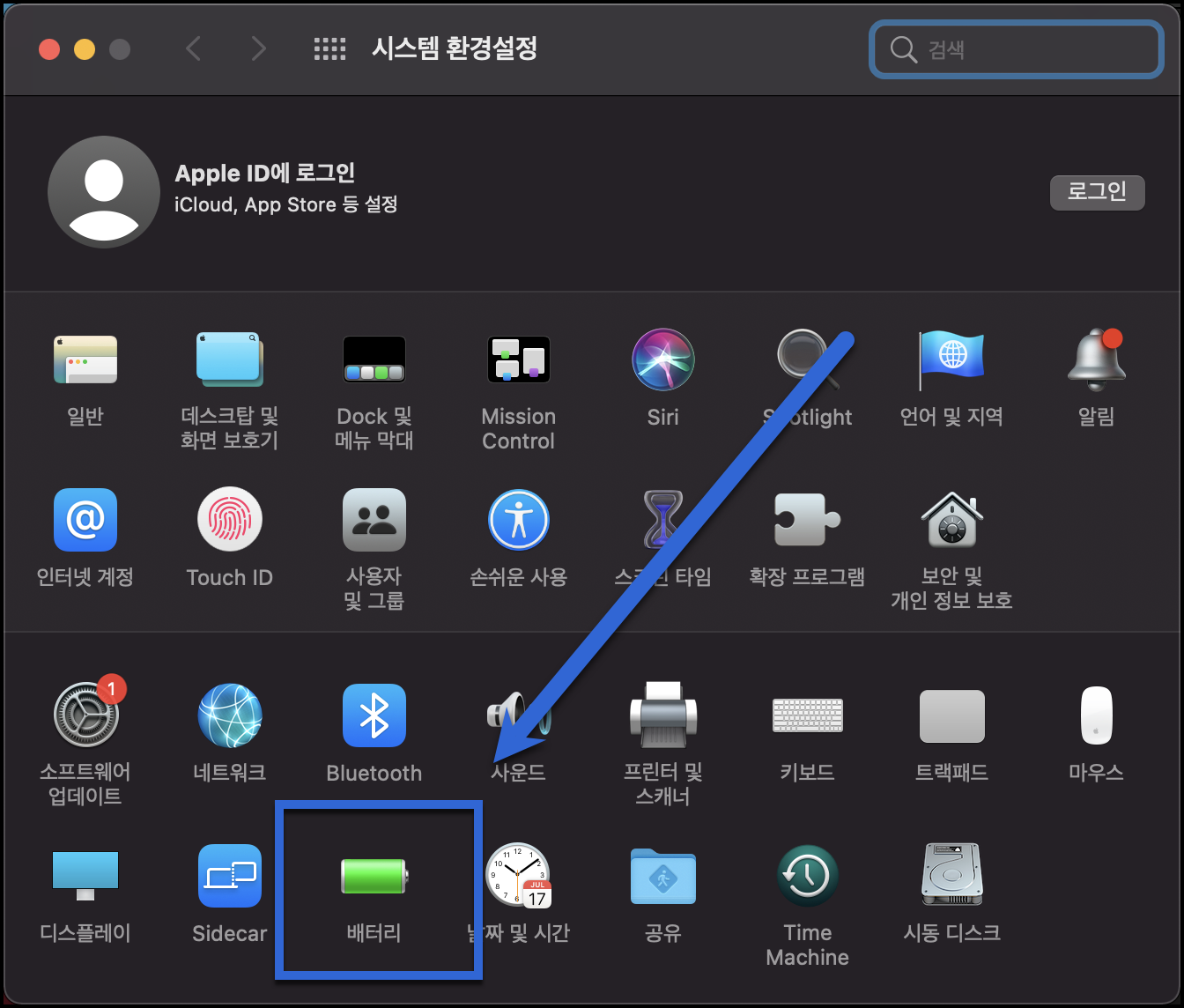Viewport: 1184px width, 1008px height.
Task: Click the Apple ID에 로그인 link
Action: [x=266, y=173]
